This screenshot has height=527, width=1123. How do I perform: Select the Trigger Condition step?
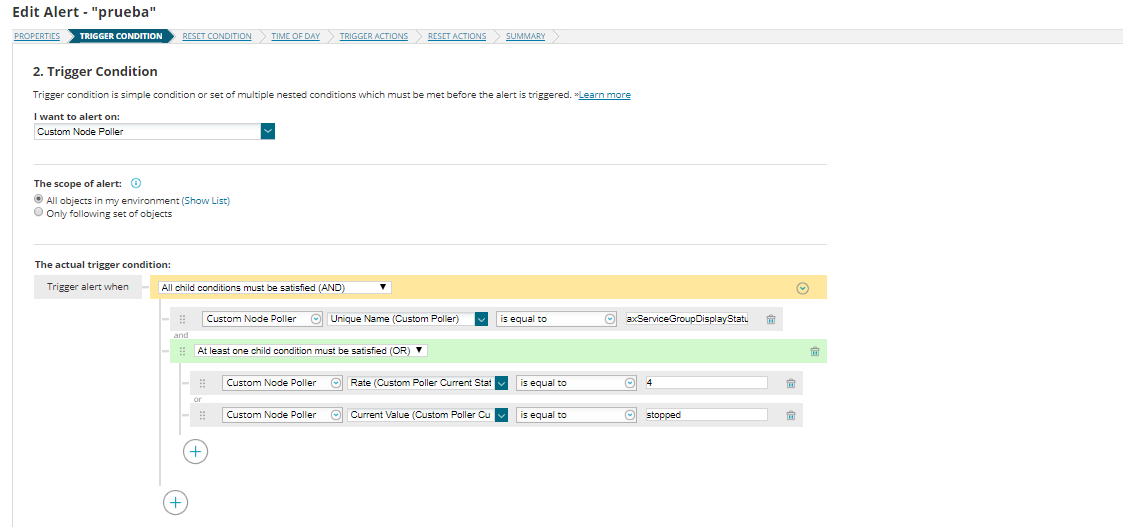pos(121,37)
